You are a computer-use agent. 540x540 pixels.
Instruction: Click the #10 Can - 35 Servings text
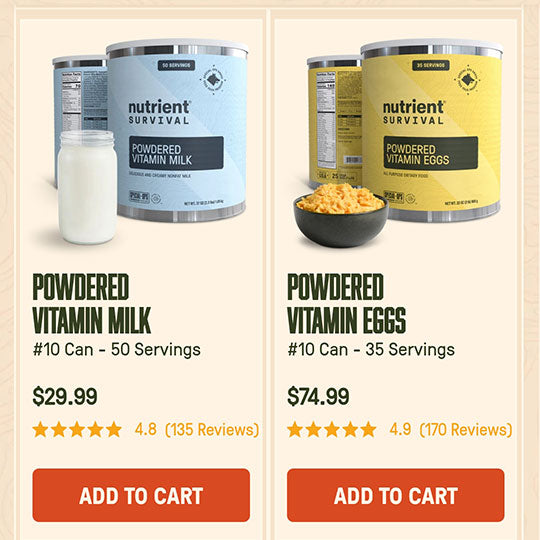point(371,350)
